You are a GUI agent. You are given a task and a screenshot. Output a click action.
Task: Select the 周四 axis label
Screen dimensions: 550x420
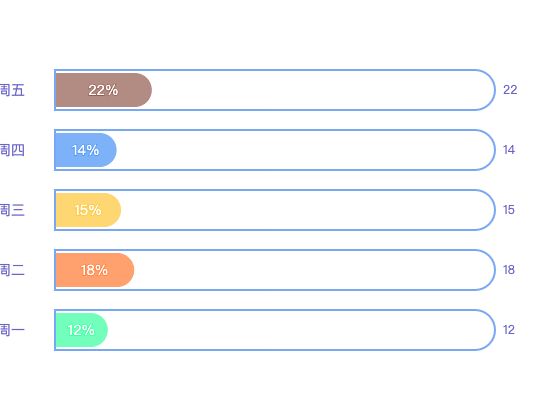(12, 150)
